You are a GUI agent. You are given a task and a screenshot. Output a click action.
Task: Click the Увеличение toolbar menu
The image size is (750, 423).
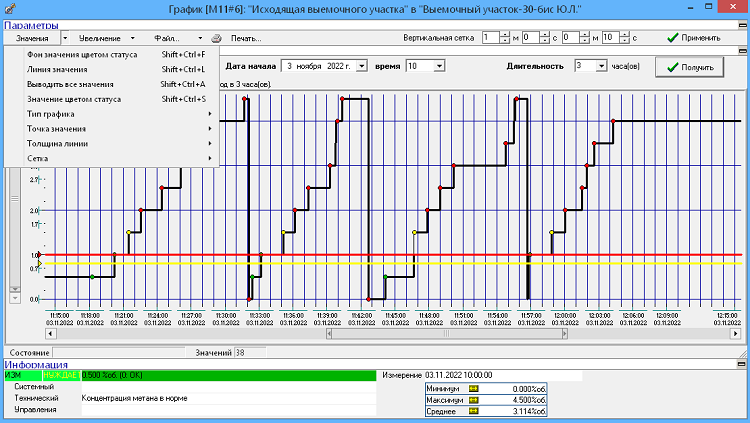point(99,38)
